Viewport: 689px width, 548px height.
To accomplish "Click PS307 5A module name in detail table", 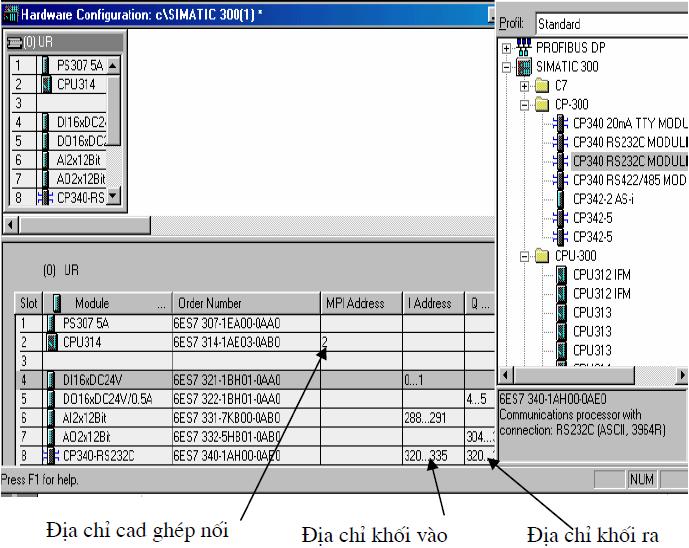I will coord(86,323).
